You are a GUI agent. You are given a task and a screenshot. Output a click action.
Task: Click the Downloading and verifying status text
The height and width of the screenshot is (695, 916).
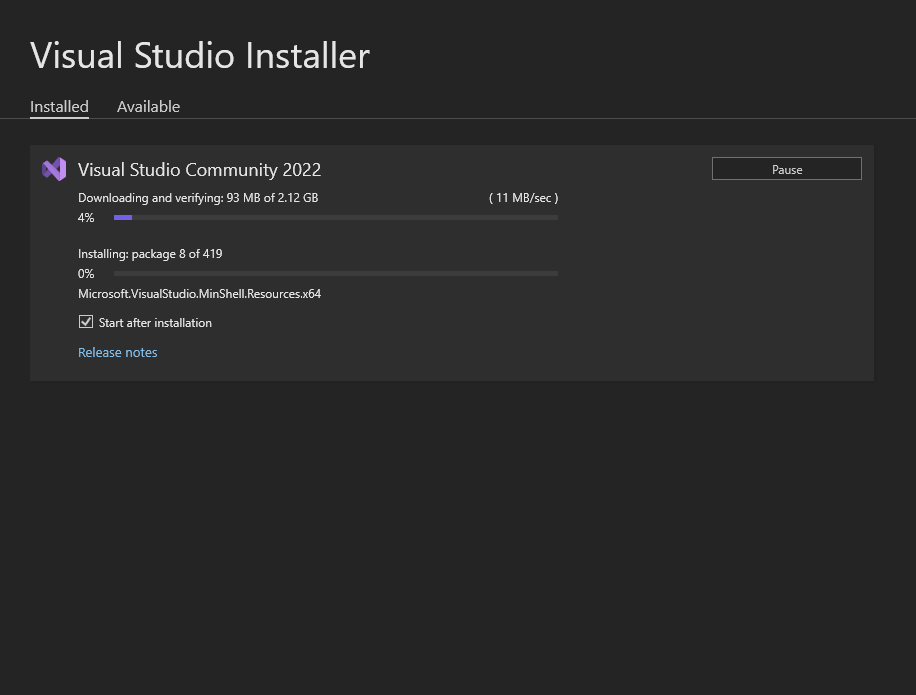click(198, 198)
